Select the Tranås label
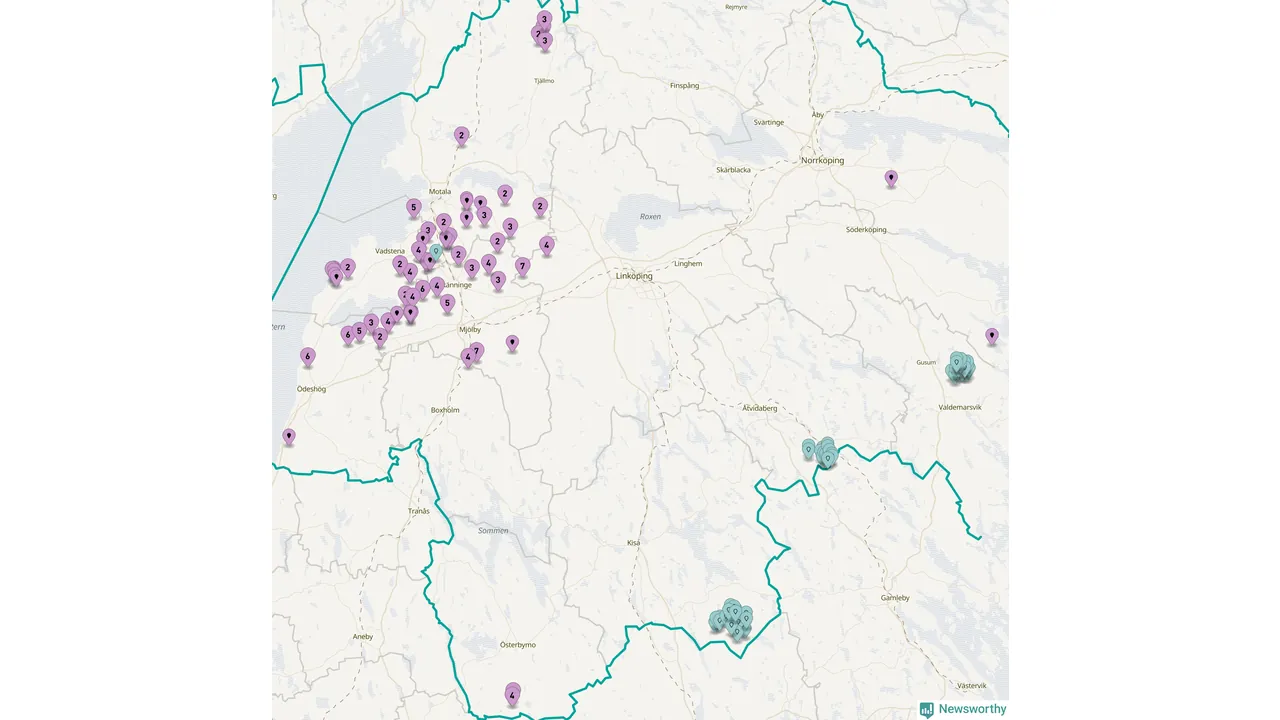1280x720 pixels. (x=419, y=511)
